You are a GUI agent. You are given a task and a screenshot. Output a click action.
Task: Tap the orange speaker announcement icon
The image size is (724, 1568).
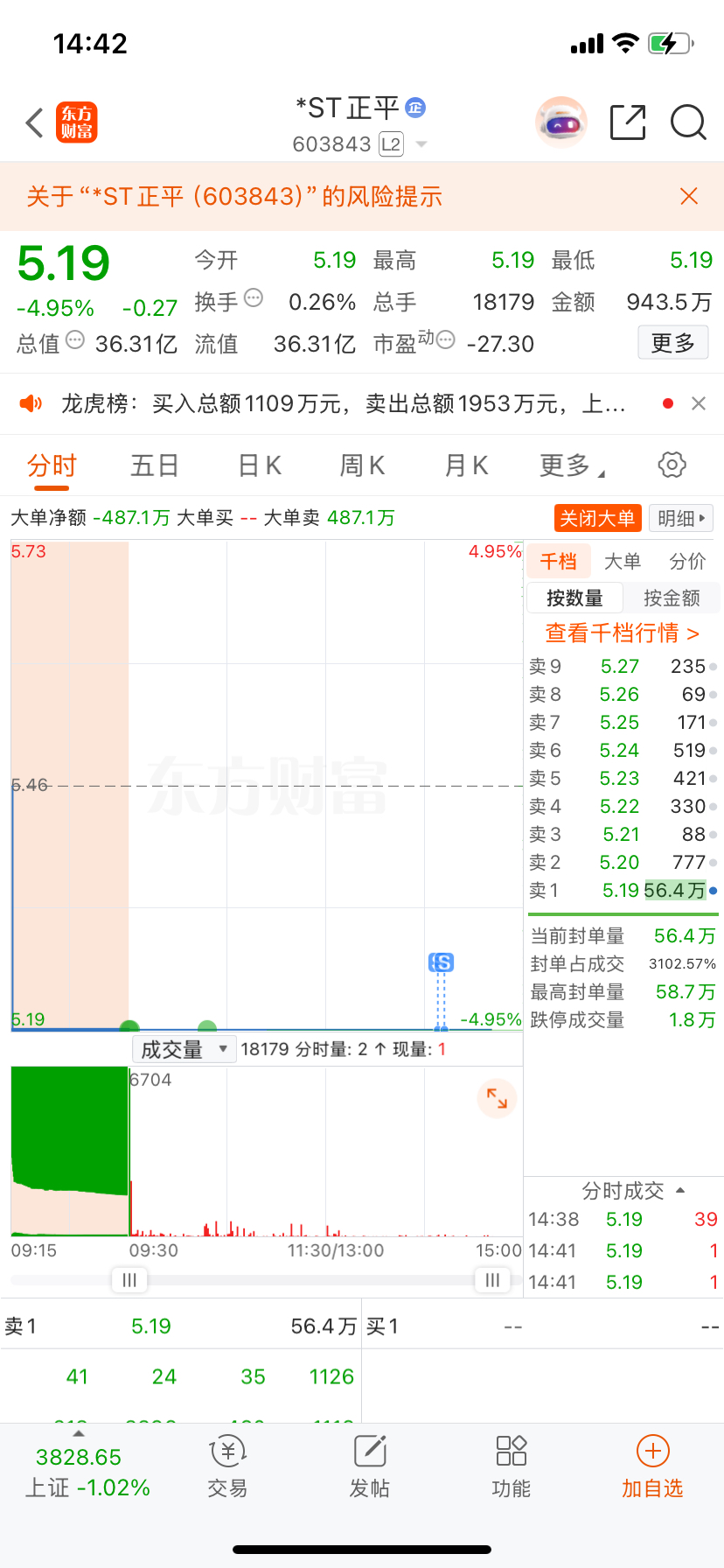(31, 403)
